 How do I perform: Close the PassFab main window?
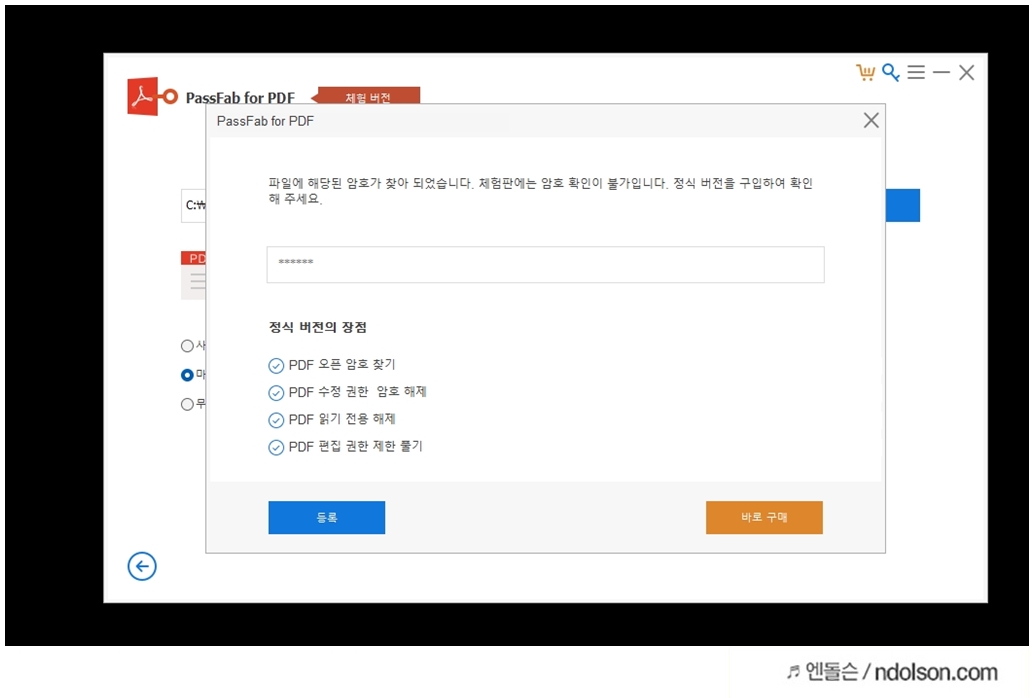coord(966,73)
